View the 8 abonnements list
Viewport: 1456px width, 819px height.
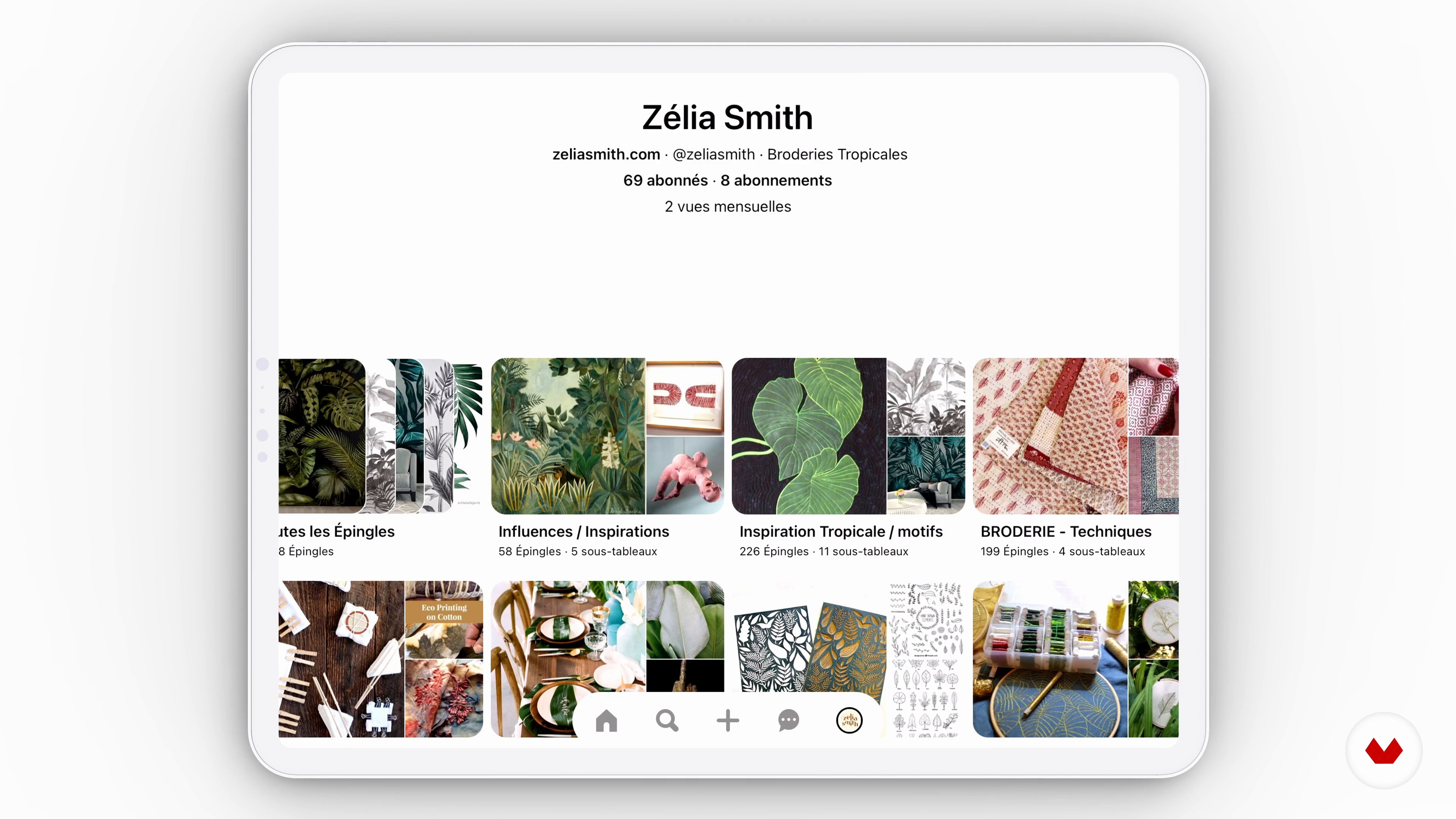tap(776, 180)
